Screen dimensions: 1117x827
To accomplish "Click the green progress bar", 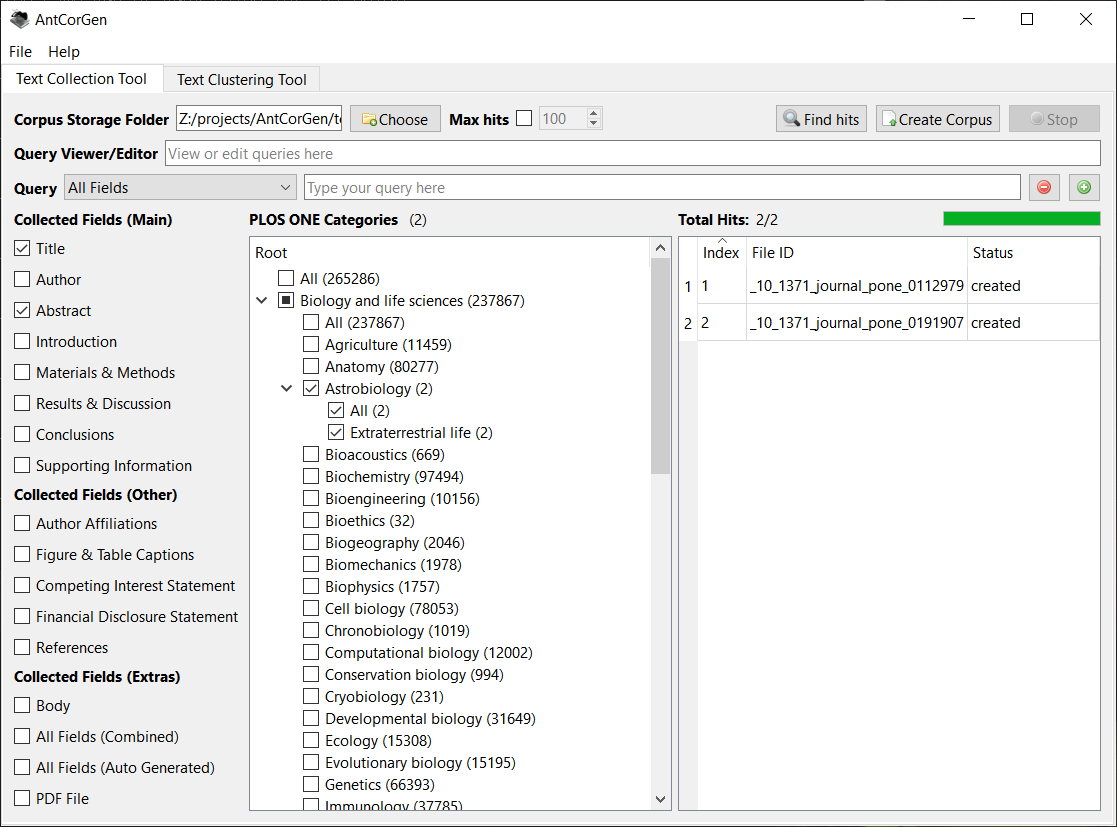I will 1021,219.
